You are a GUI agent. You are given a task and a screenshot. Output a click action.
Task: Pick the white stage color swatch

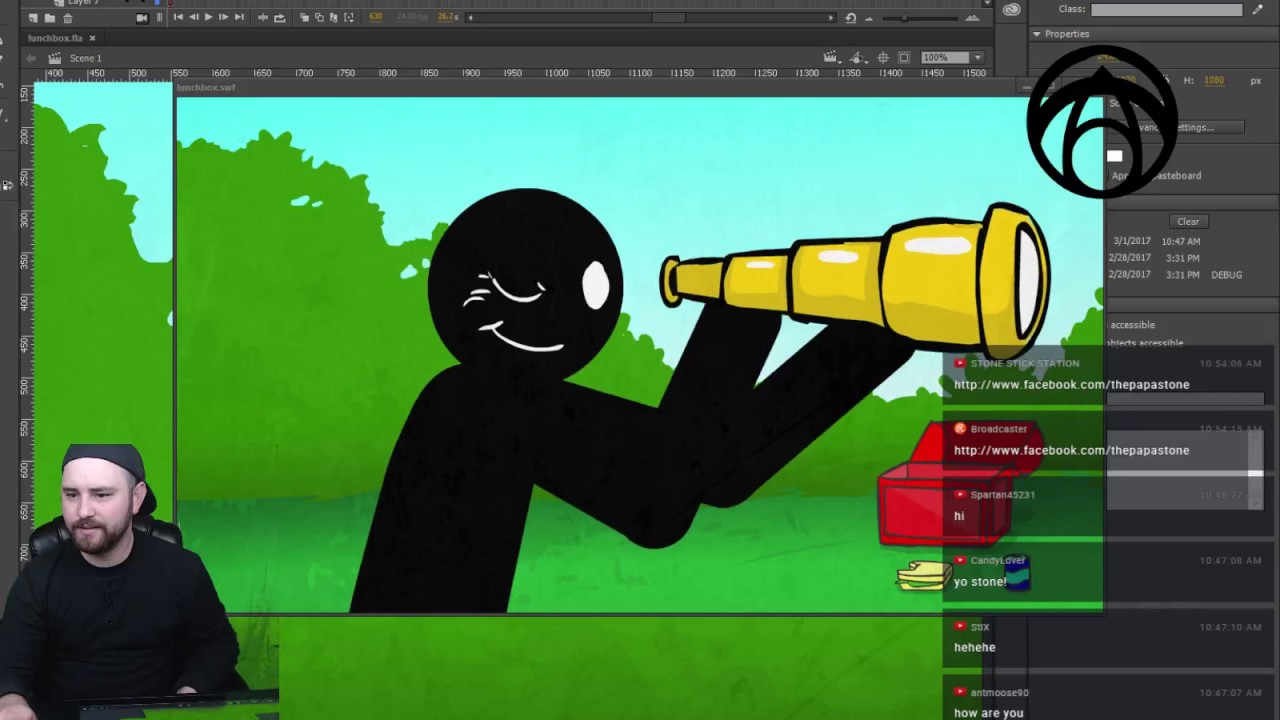[x=1115, y=156]
